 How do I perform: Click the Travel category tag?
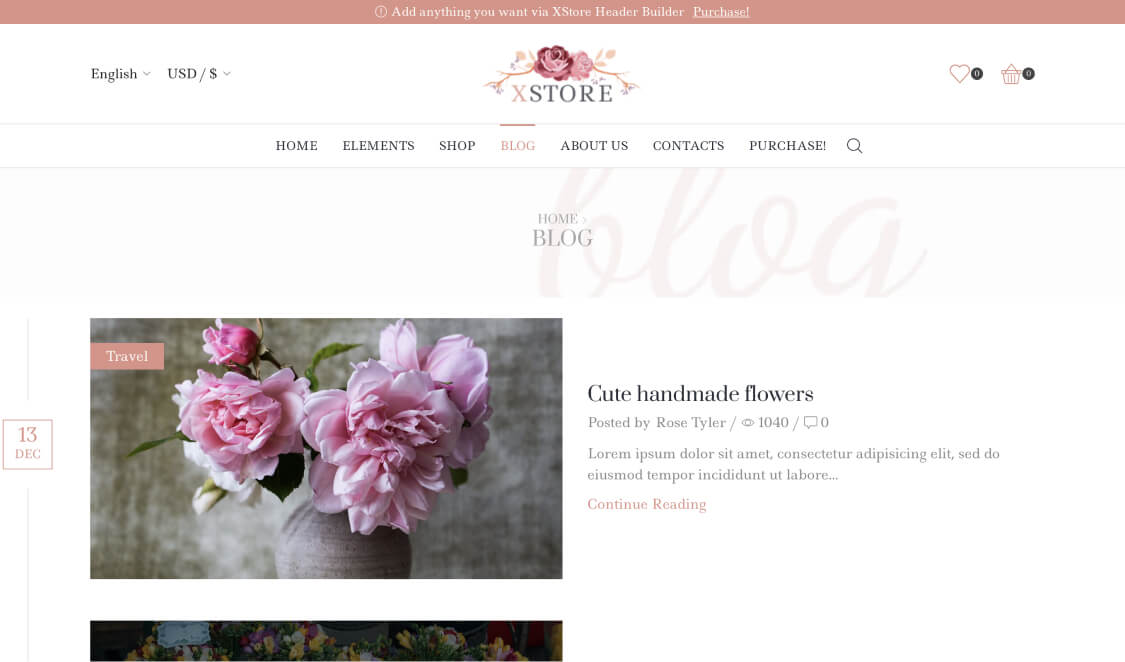coord(127,356)
